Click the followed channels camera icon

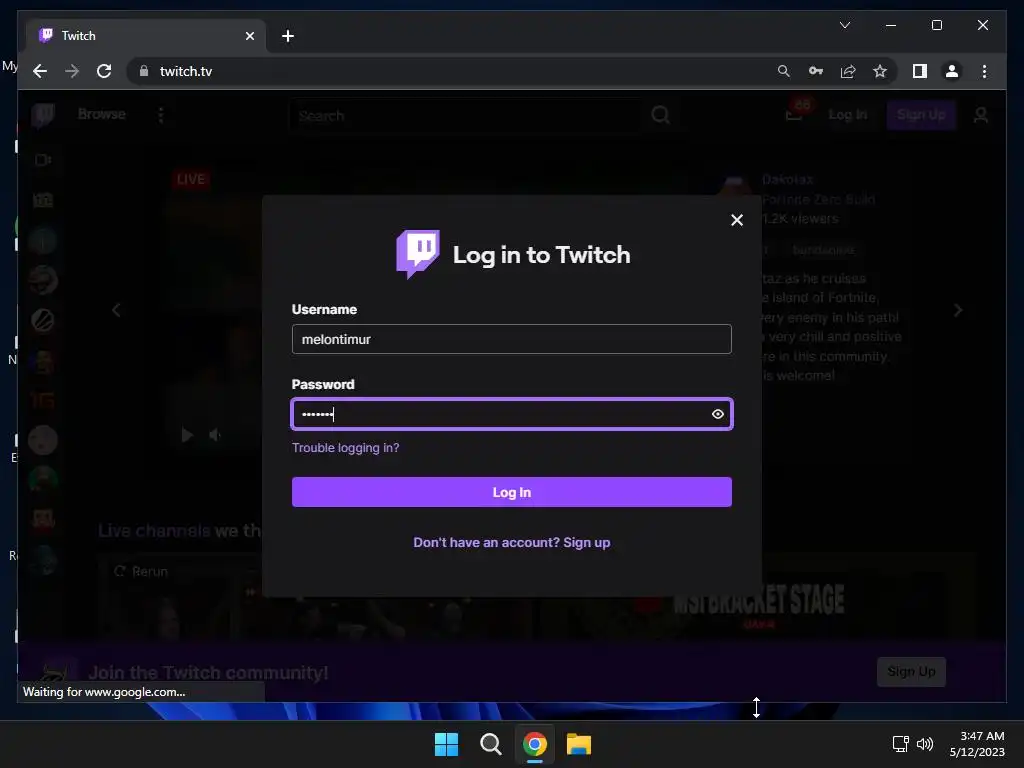pos(43,160)
